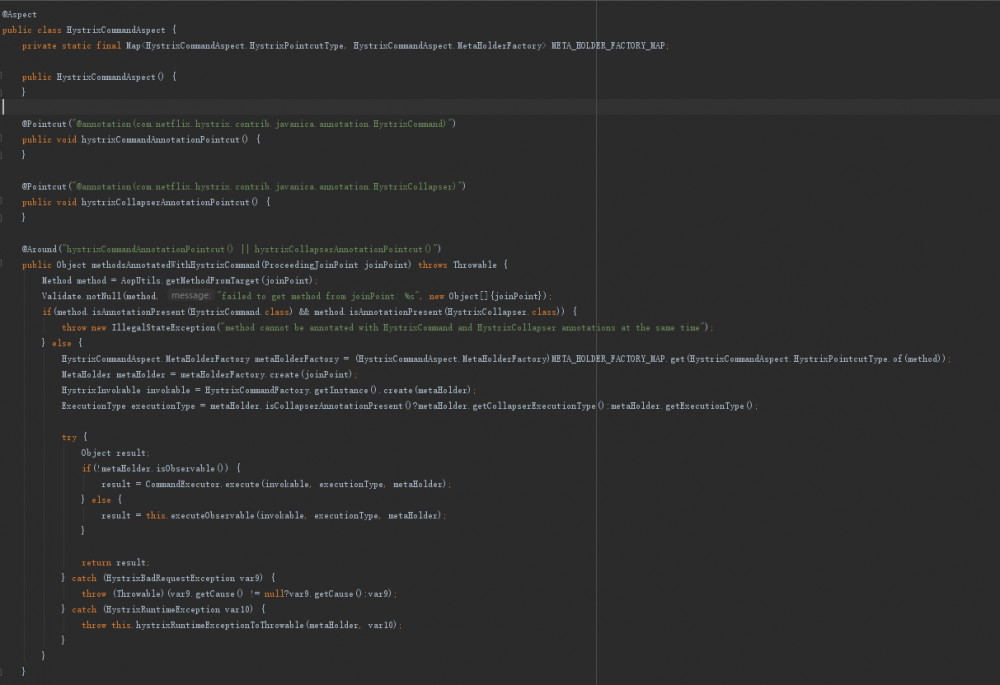The image size is (1000, 685).
Task: Click hystrixCollapserAnnotationPointcut() inside the @Around string
Action: point(343,249)
